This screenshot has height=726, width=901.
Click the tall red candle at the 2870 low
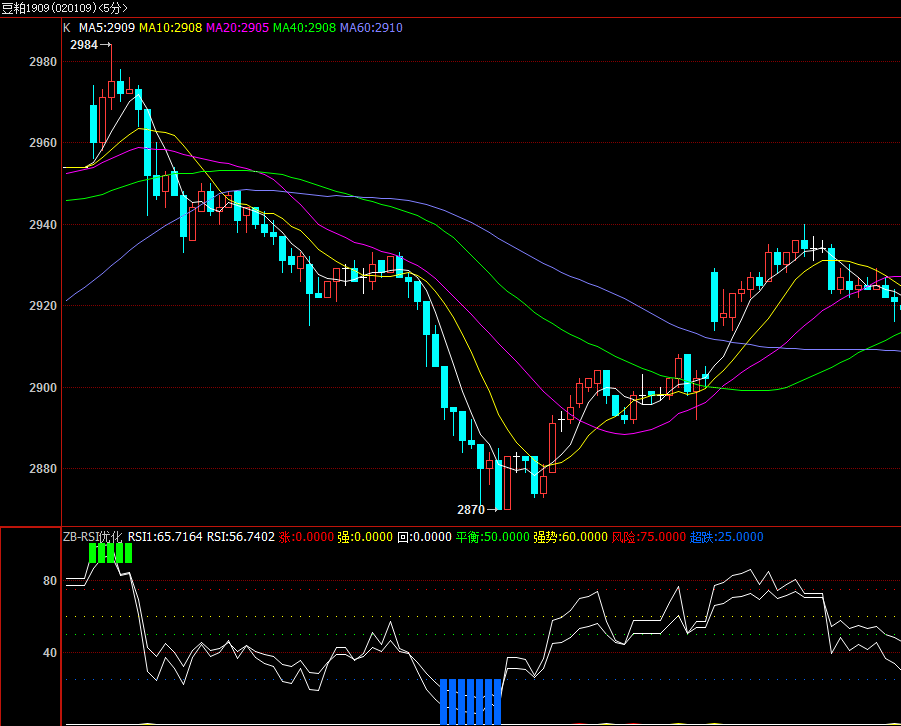point(507,483)
